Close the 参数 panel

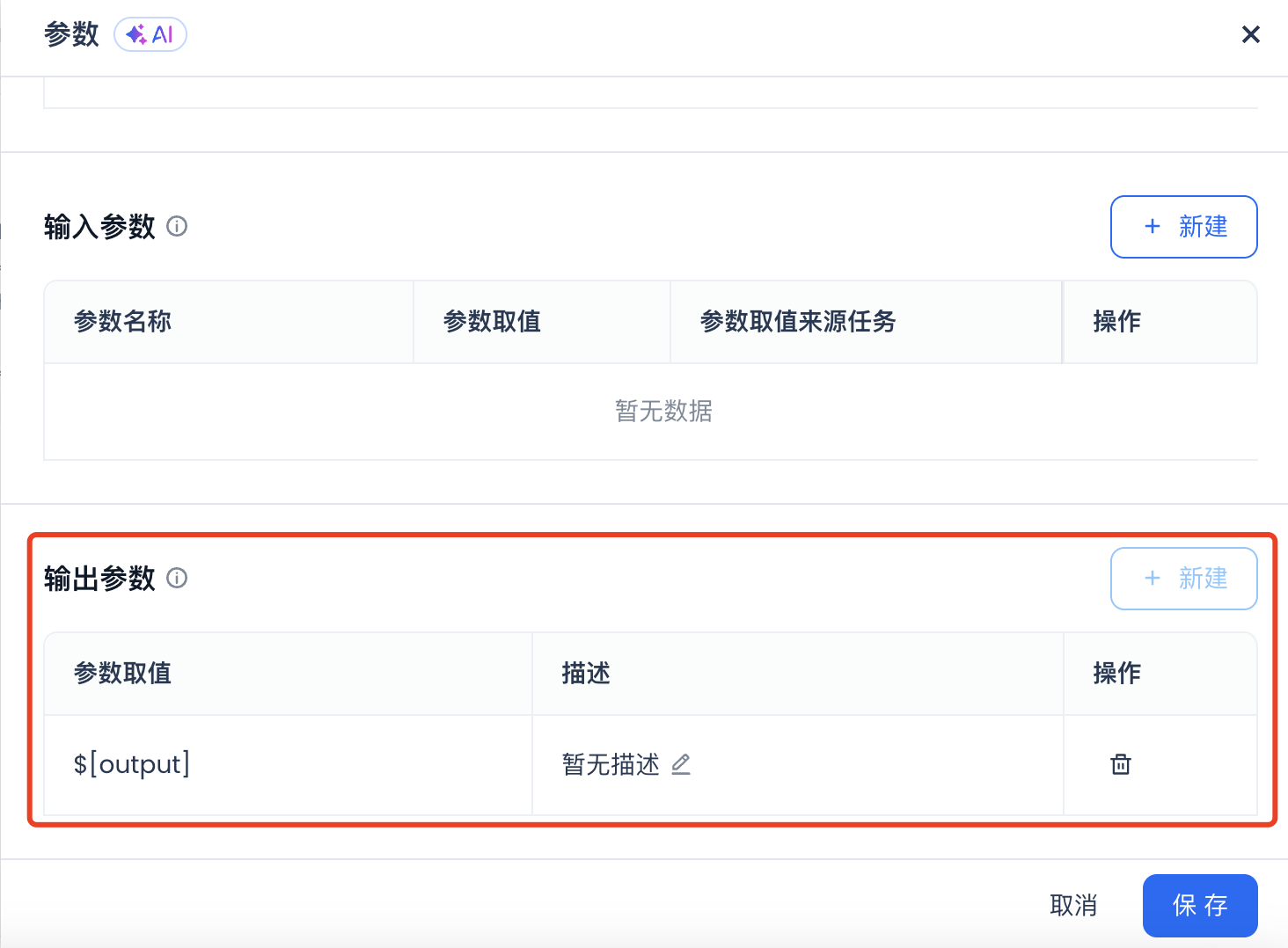point(1250,34)
